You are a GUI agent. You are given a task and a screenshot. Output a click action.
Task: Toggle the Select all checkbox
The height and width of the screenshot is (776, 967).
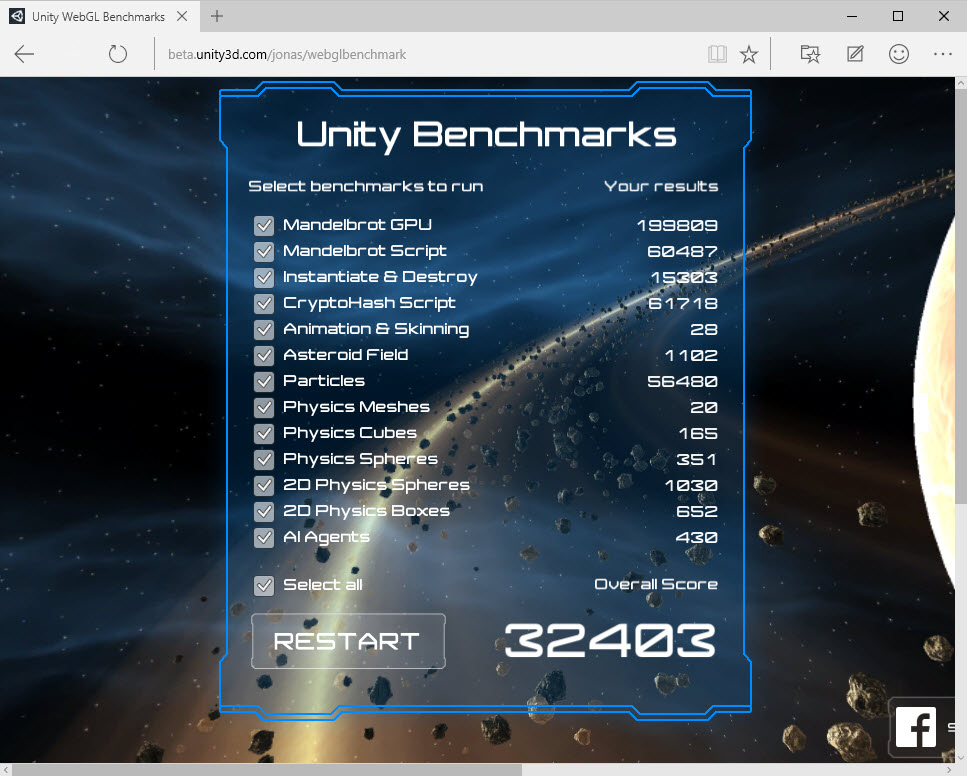[x=264, y=585]
